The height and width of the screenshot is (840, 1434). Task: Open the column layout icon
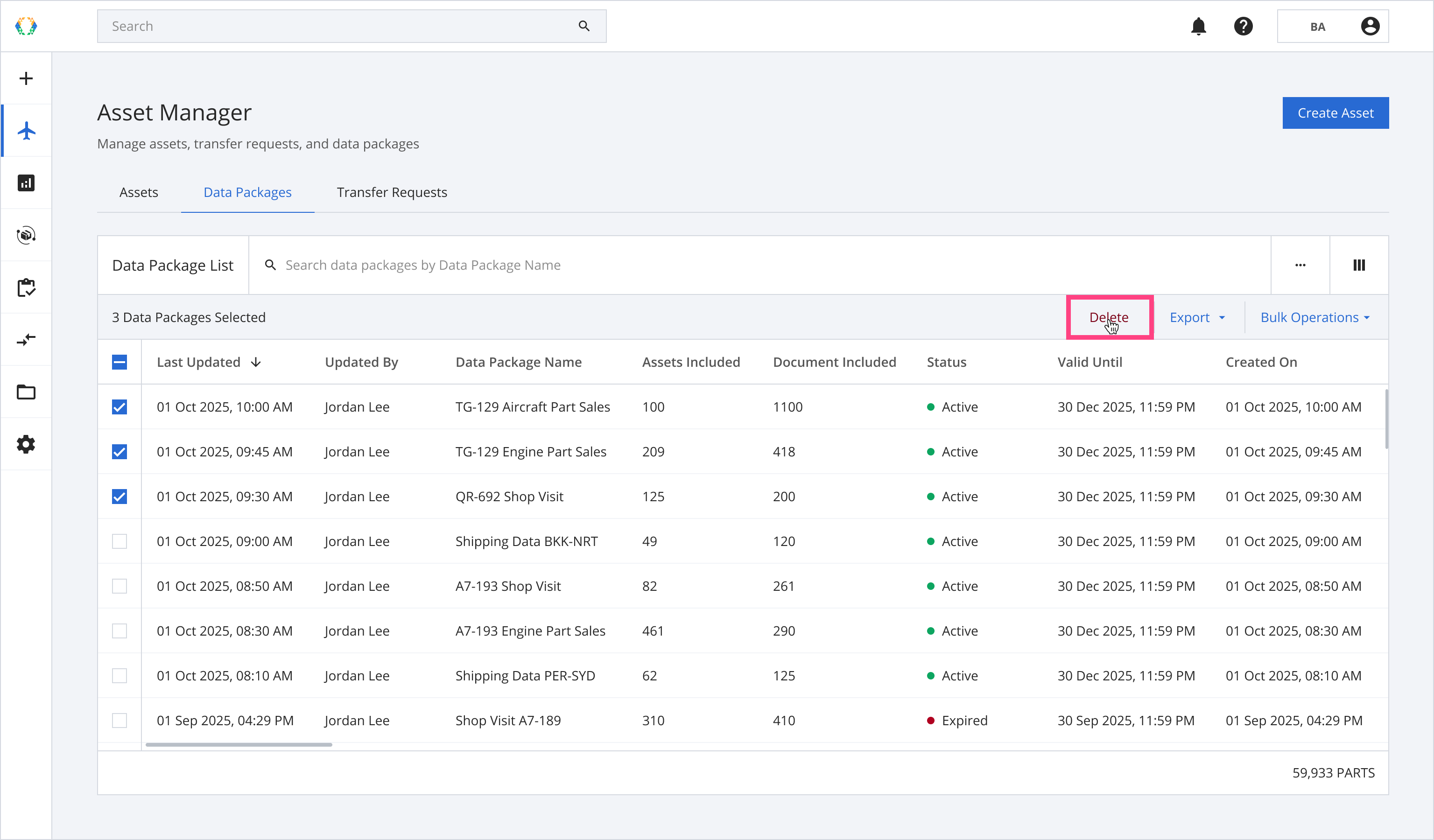1359,265
